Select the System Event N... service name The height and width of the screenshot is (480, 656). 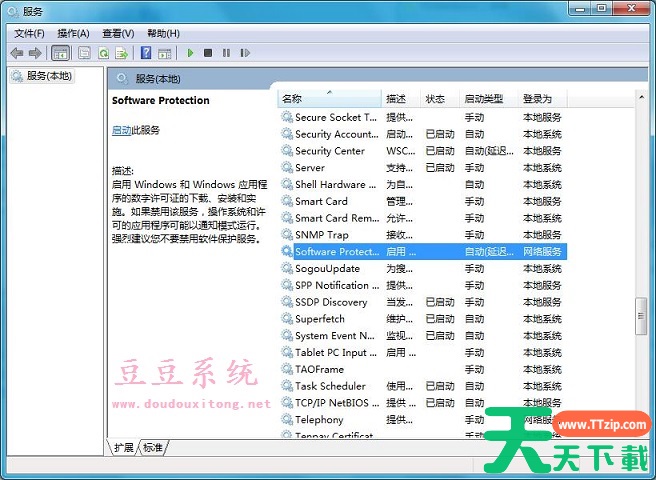[x=335, y=336]
